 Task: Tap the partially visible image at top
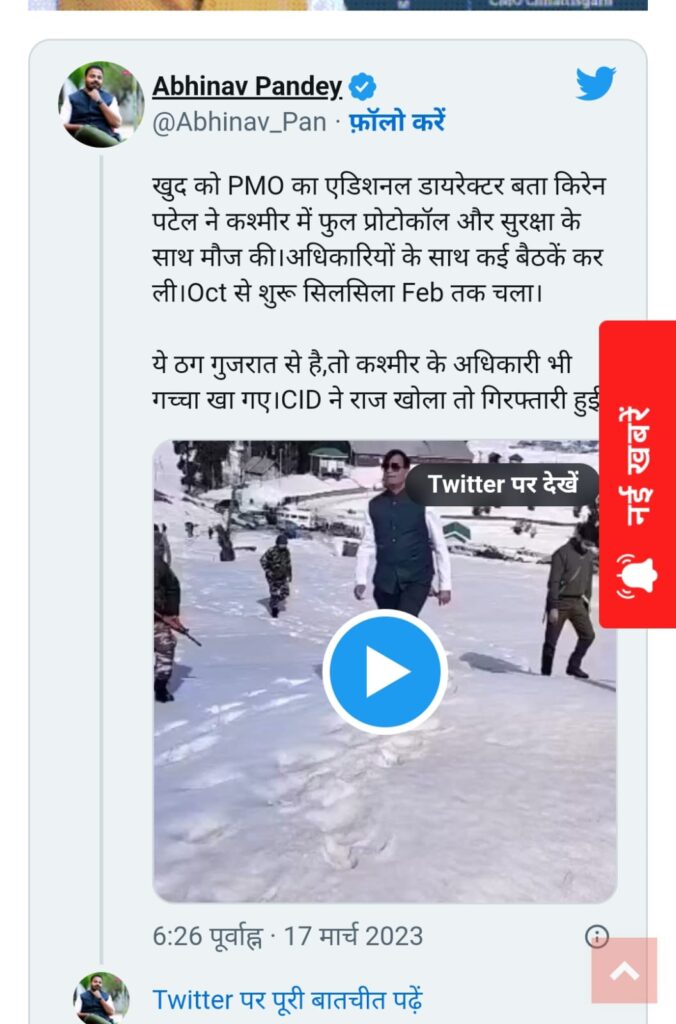pyautogui.click(x=338, y=5)
